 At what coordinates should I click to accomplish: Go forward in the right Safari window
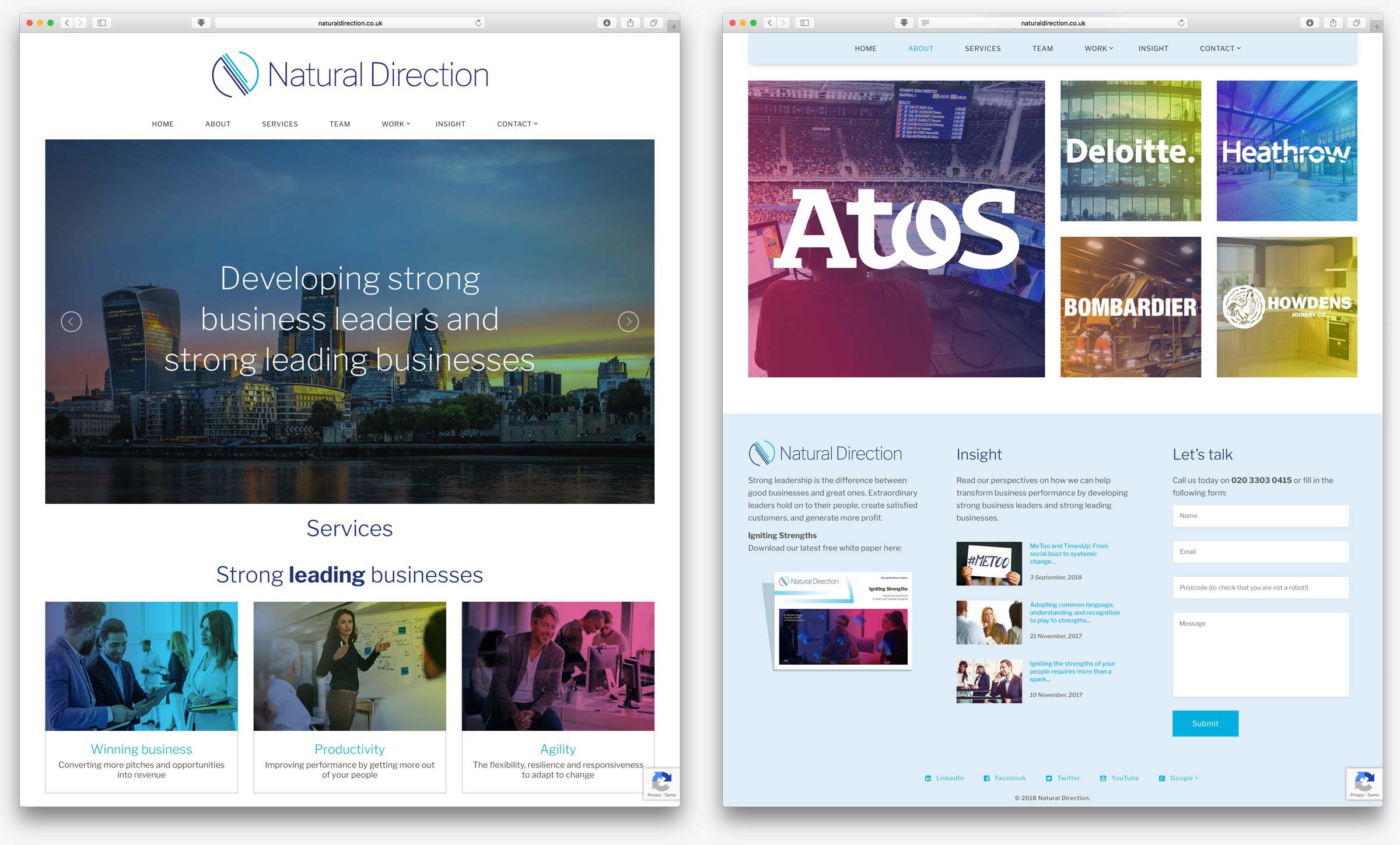point(783,23)
